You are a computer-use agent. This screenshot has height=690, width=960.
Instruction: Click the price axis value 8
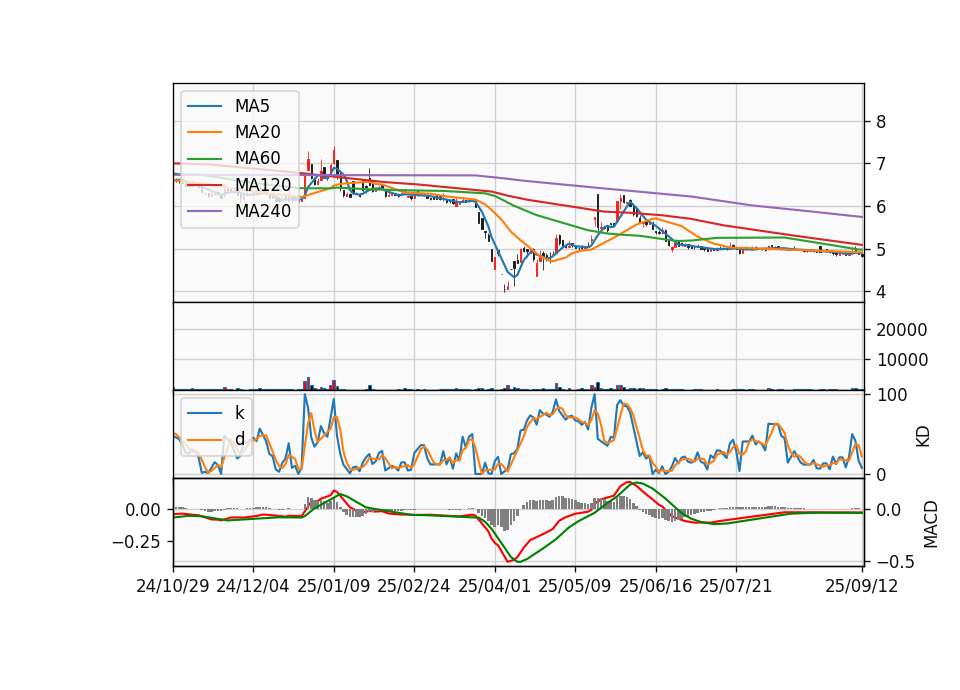[x=881, y=122]
